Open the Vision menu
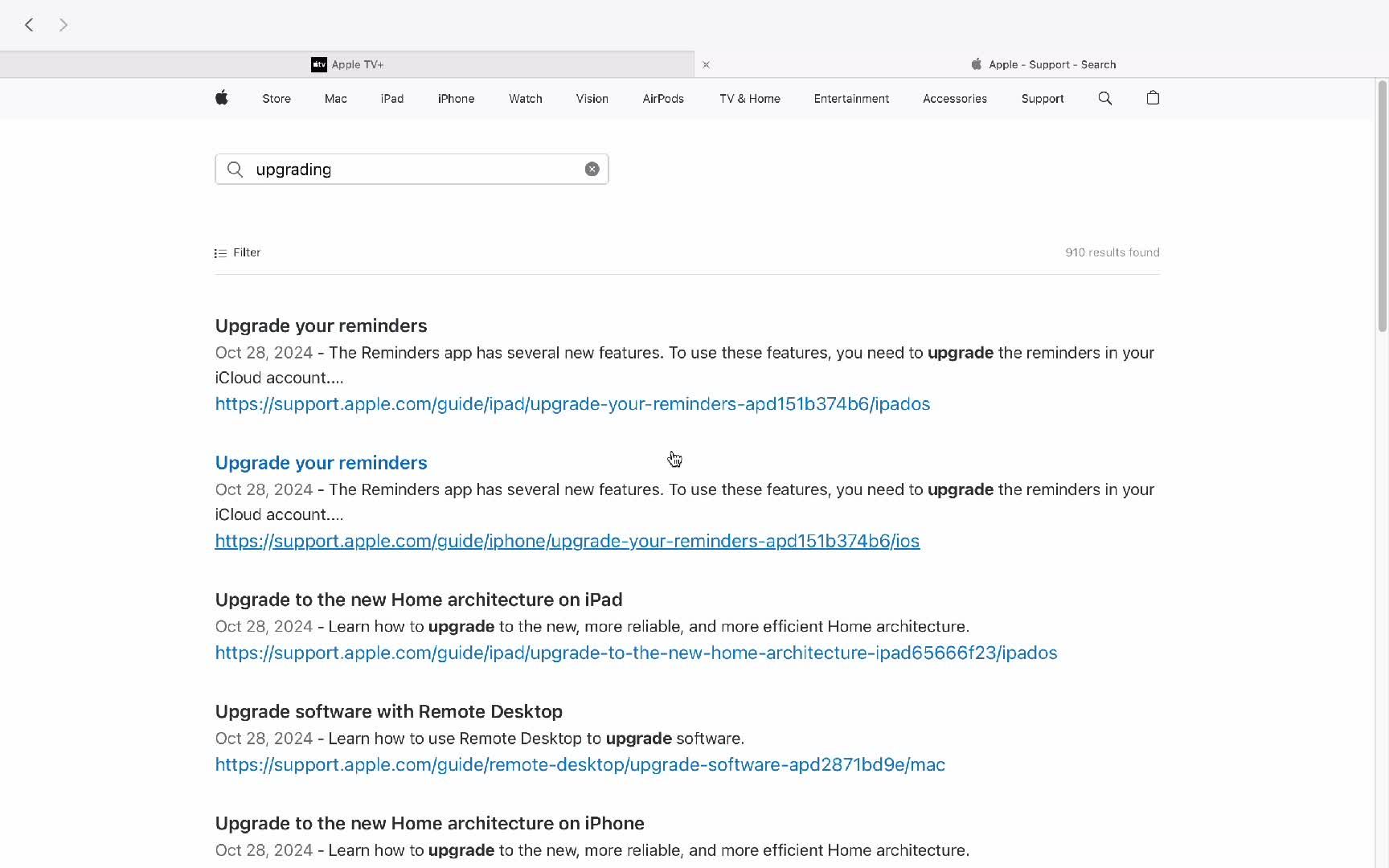Image resolution: width=1389 pixels, height=868 pixels. pos(592,99)
